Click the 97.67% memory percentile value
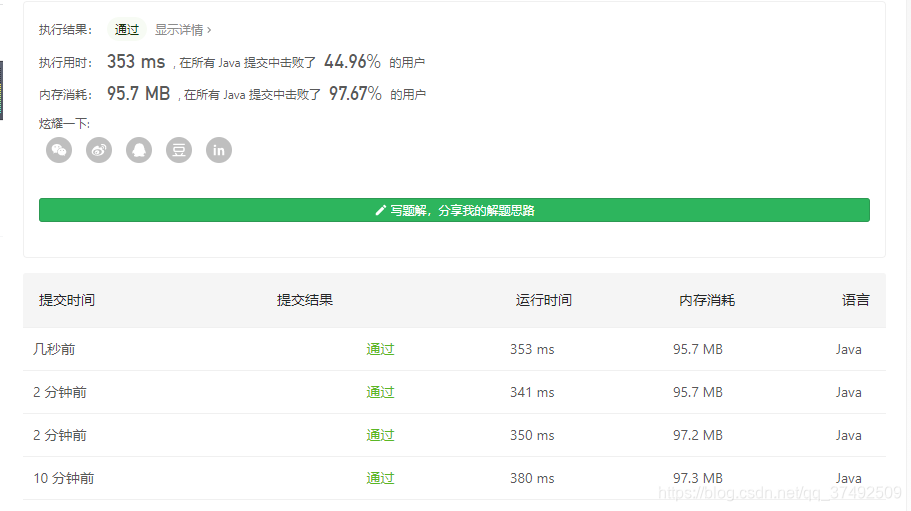The height and width of the screenshot is (511, 911). tap(355, 93)
